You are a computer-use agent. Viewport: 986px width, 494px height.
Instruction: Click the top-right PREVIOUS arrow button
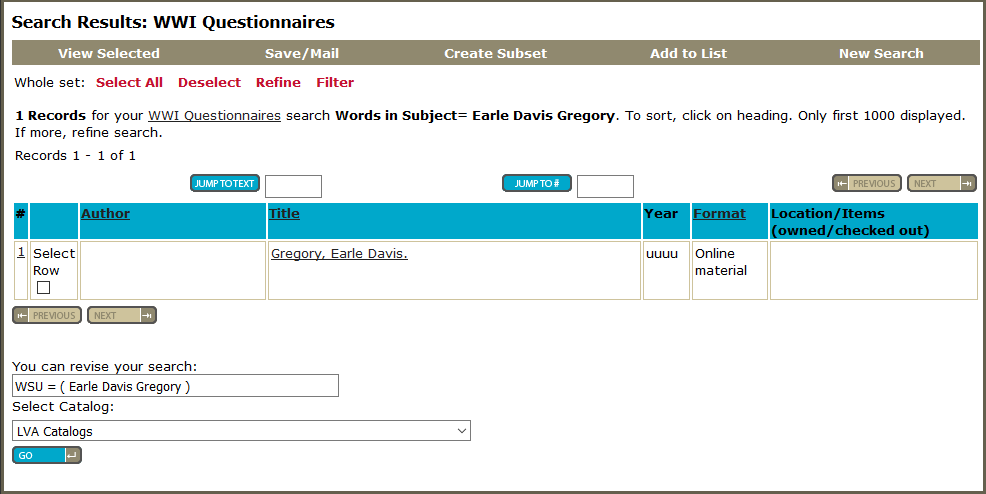(867, 183)
